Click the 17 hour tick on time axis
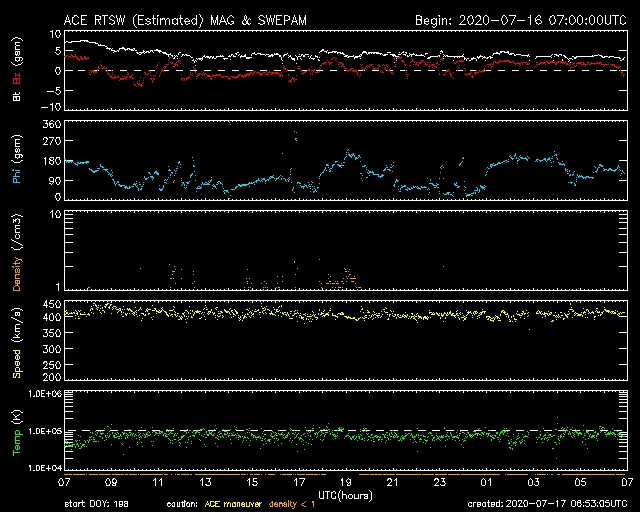Image resolution: width=640 pixels, height=512 pixels. coord(298,483)
